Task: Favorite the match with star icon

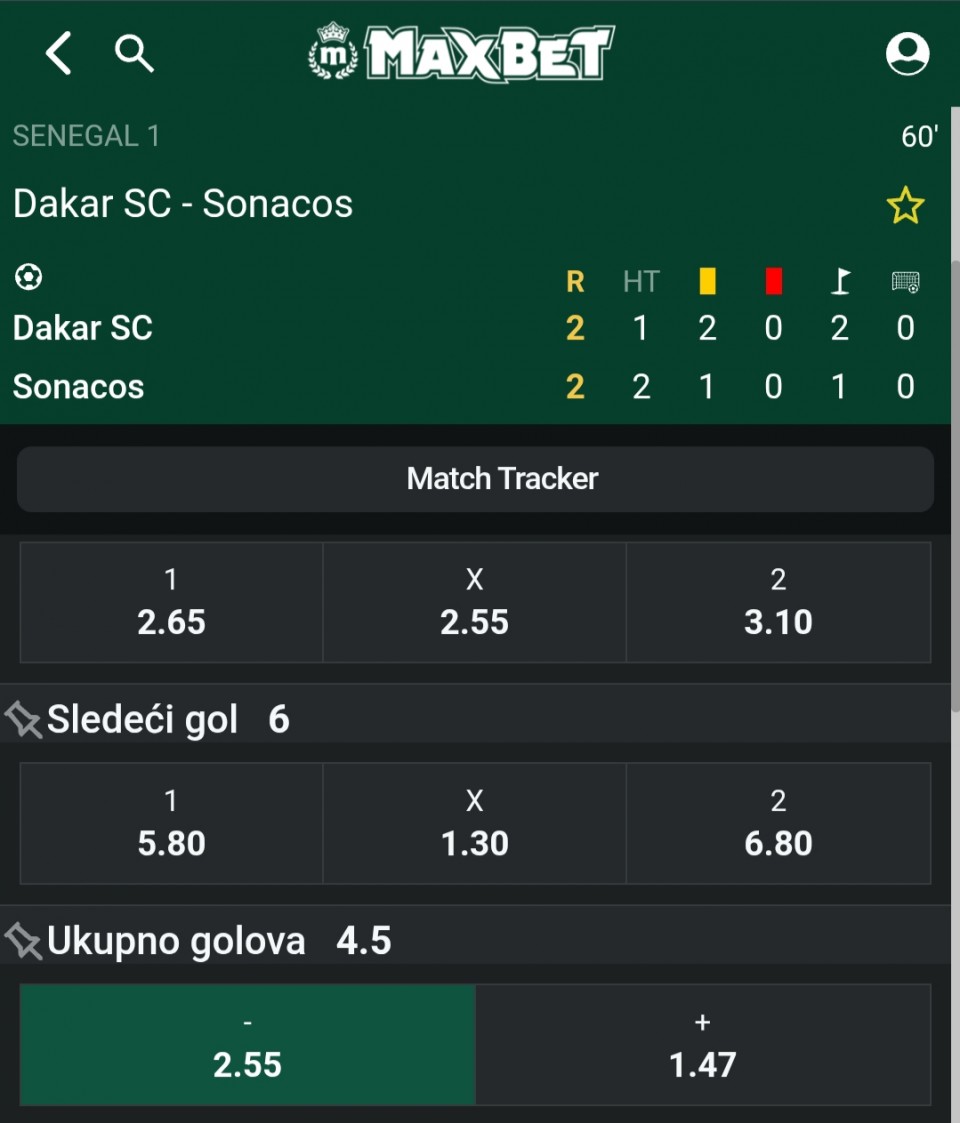Action: pyautogui.click(x=905, y=205)
